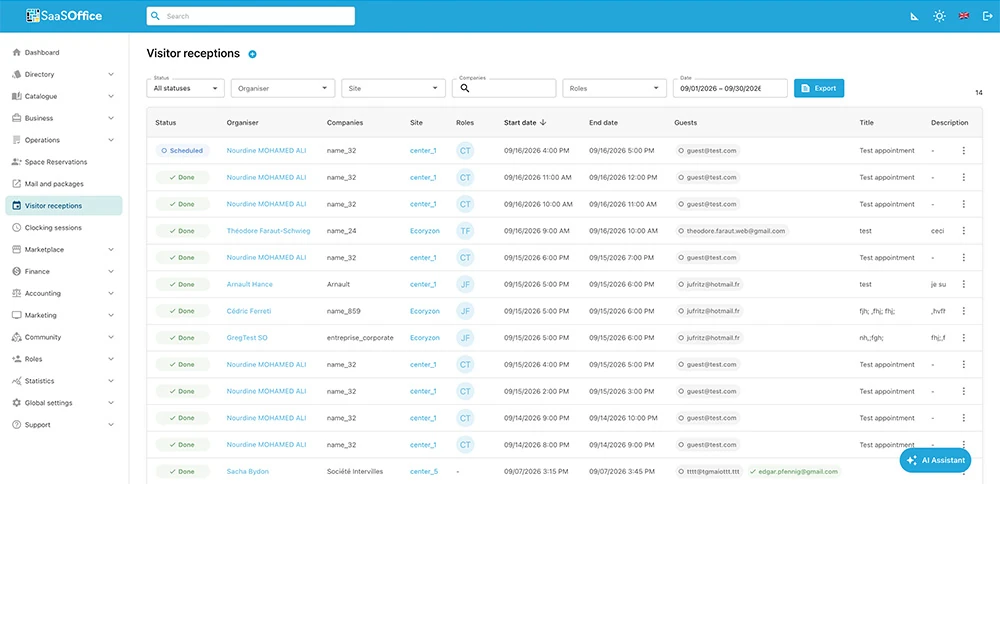The width and height of the screenshot is (1000, 631).
Task: Open the Roles sidebar item
Action: pyautogui.click(x=64, y=359)
